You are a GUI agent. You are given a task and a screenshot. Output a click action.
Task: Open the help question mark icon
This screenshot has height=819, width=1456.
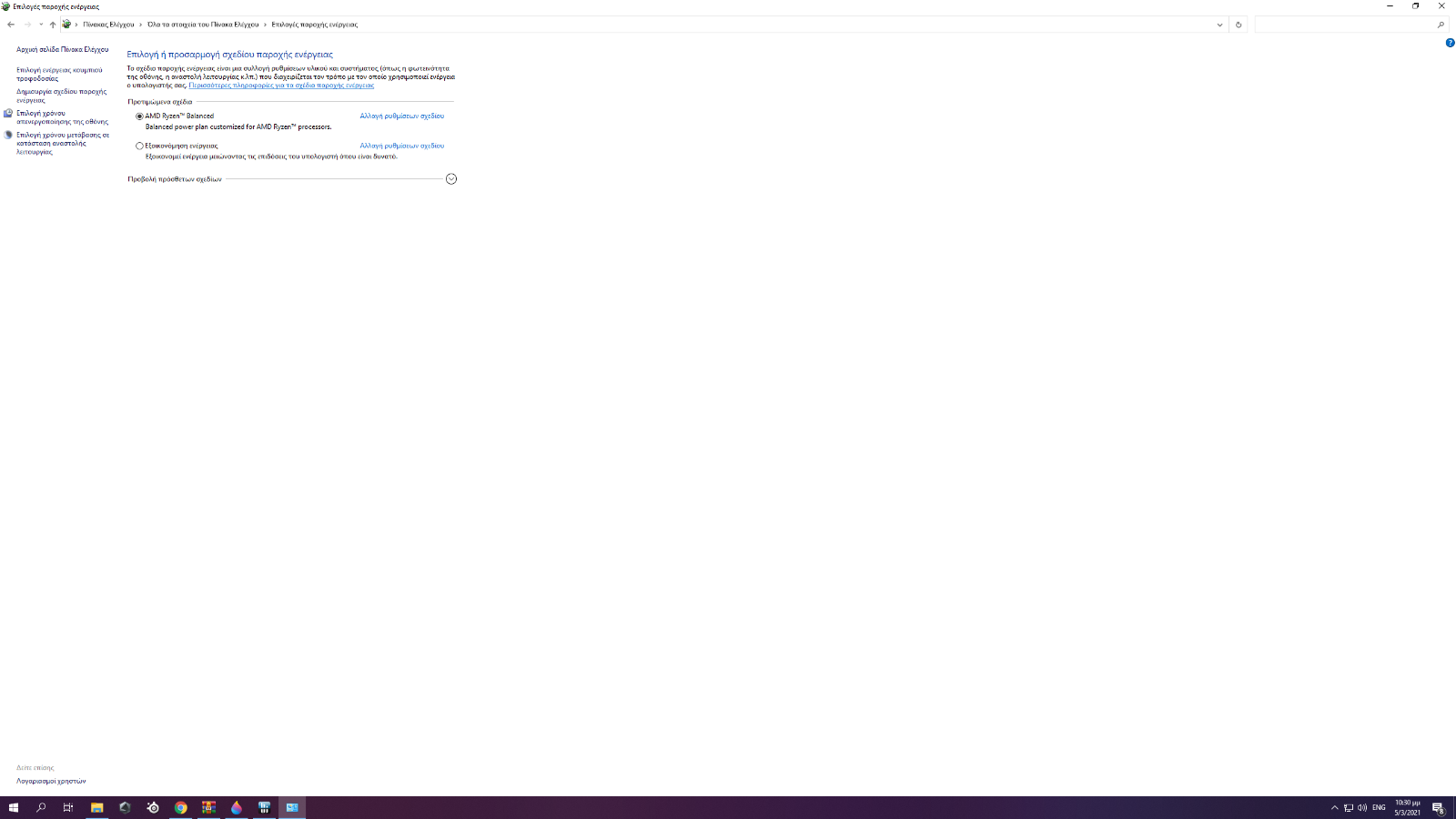coord(1450,43)
